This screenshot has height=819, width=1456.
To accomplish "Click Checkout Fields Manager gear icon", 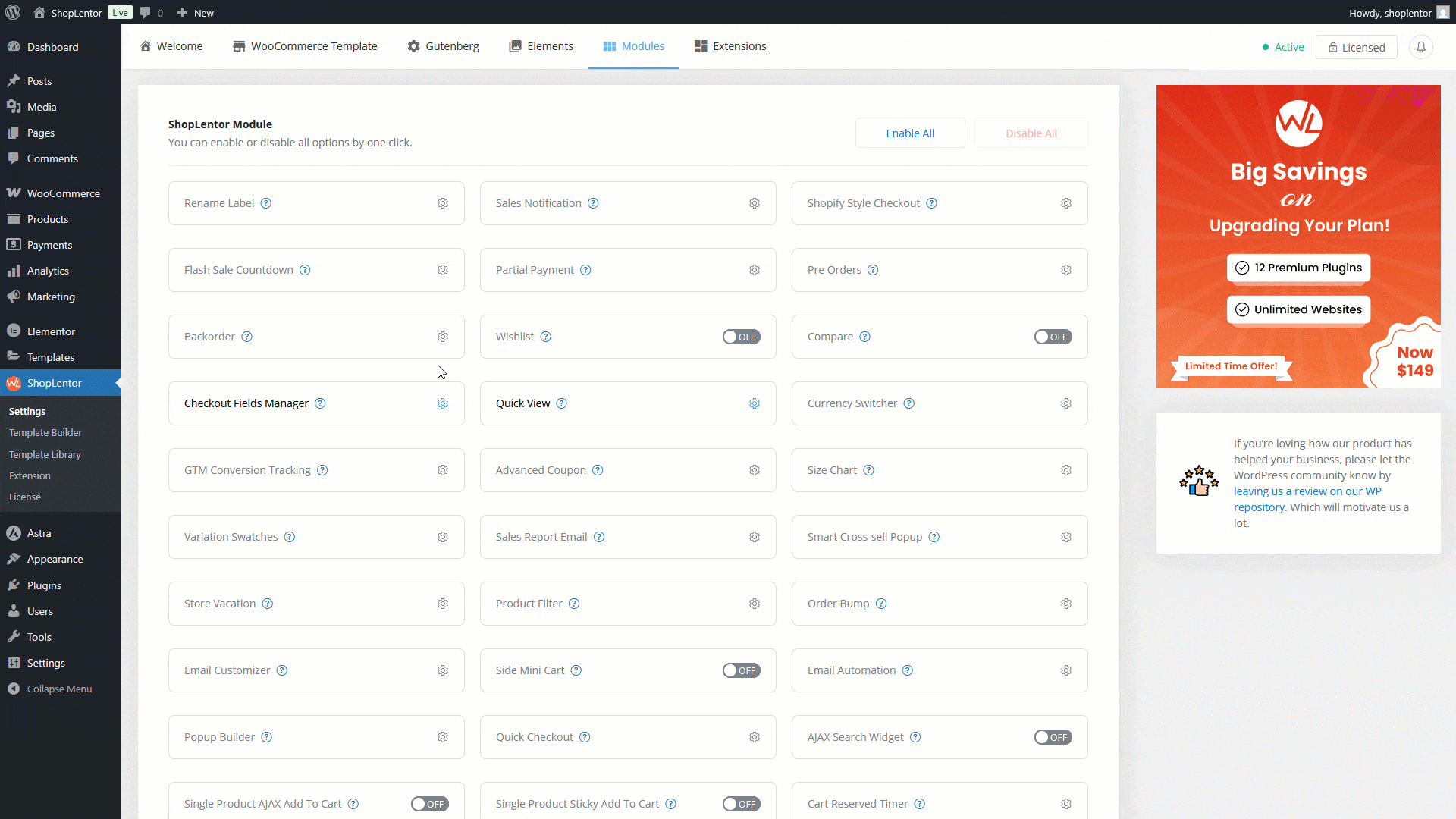I will pyautogui.click(x=443, y=403).
